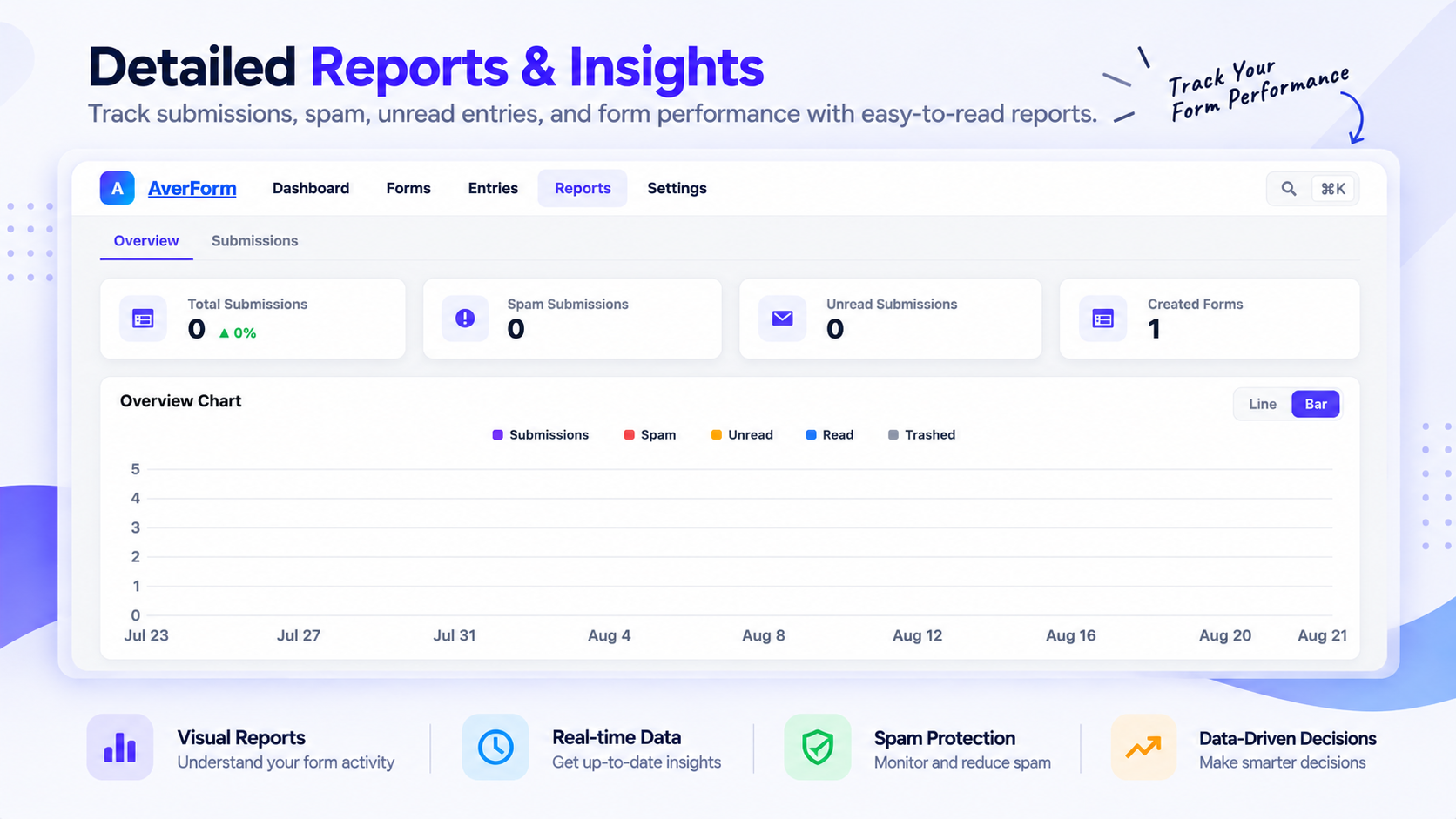Switch to the Overview tab
1456x819 pixels.
[146, 241]
